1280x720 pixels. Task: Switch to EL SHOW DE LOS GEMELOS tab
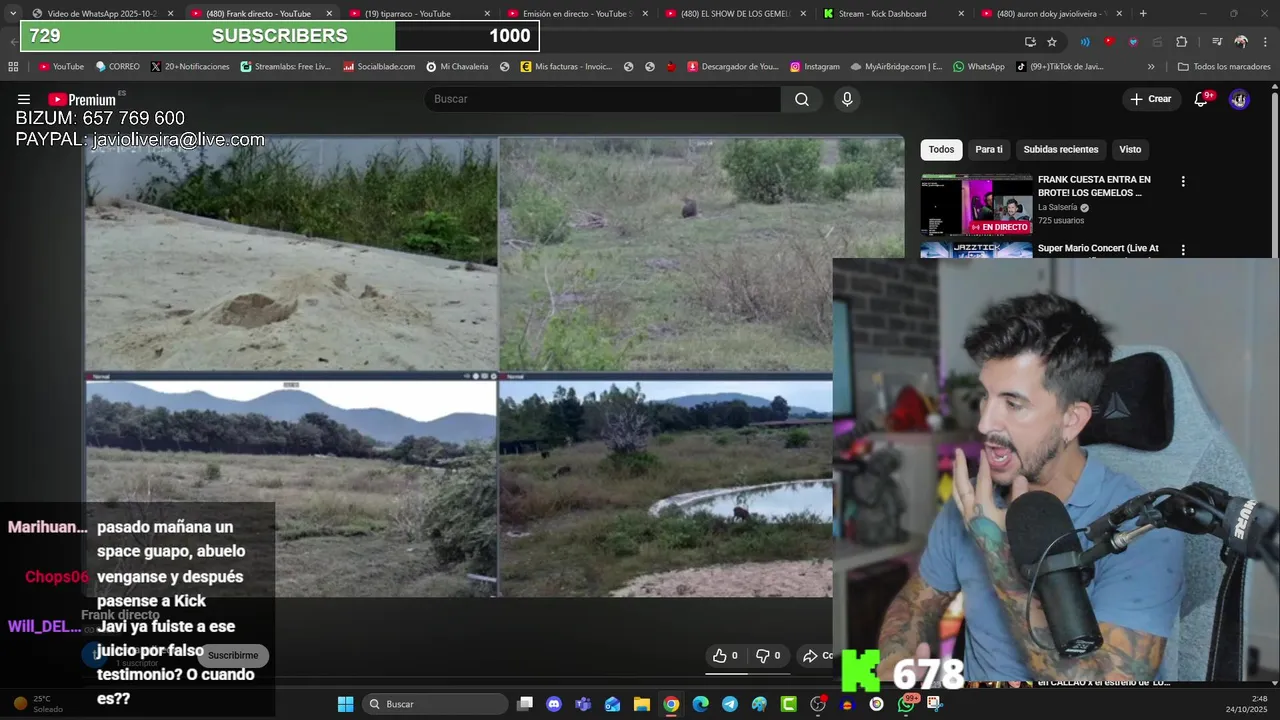point(736,14)
